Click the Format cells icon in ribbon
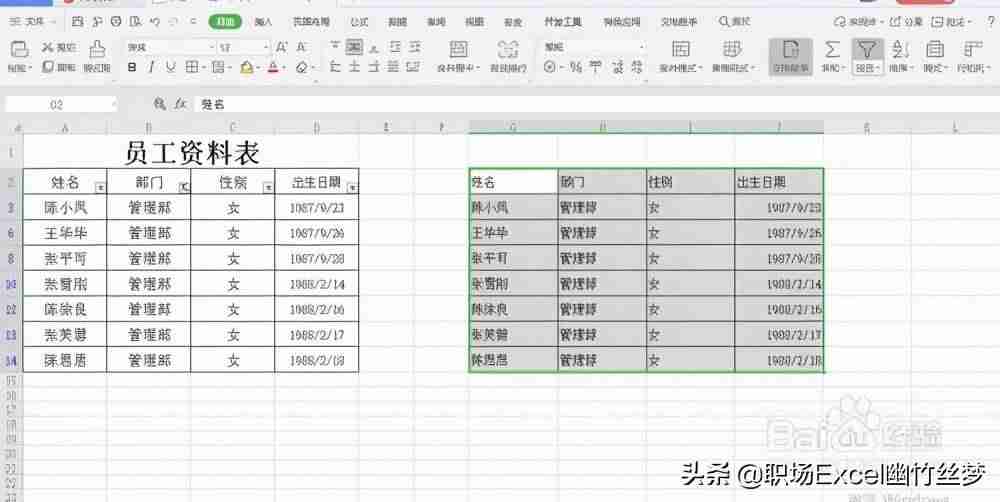Screen dimensions: 1000x502 pos(935,49)
